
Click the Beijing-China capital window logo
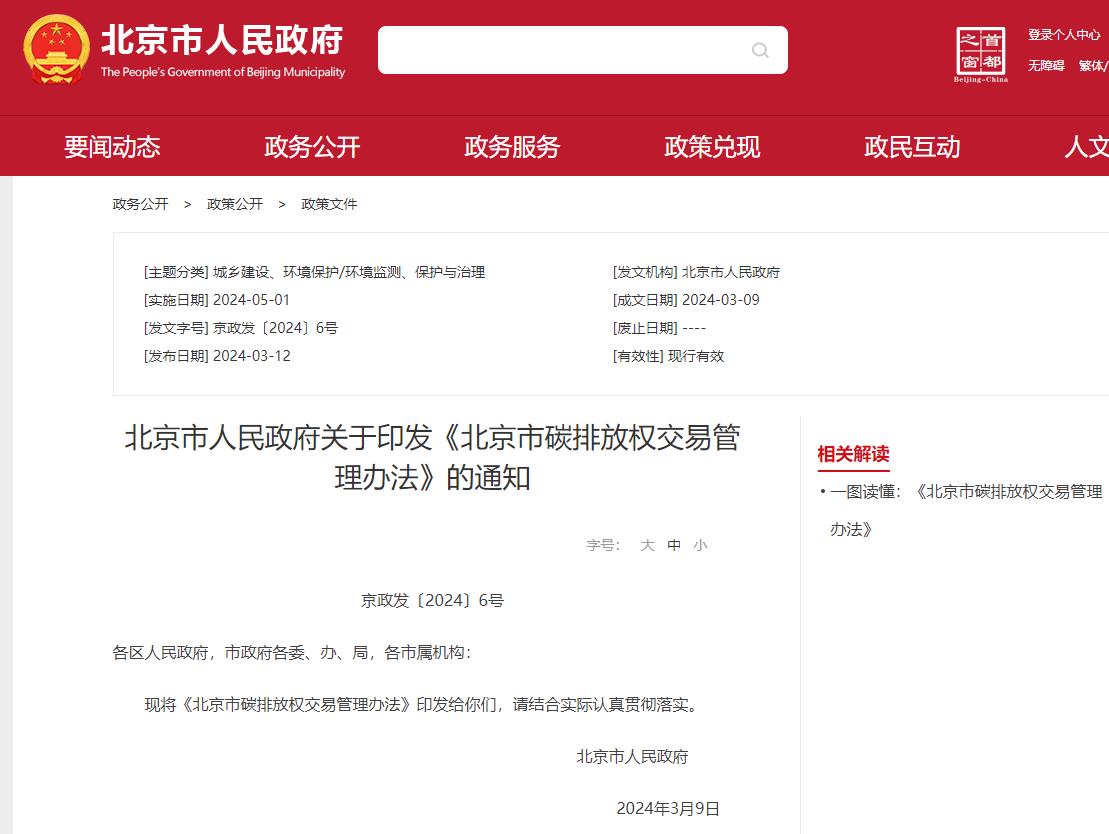point(980,54)
